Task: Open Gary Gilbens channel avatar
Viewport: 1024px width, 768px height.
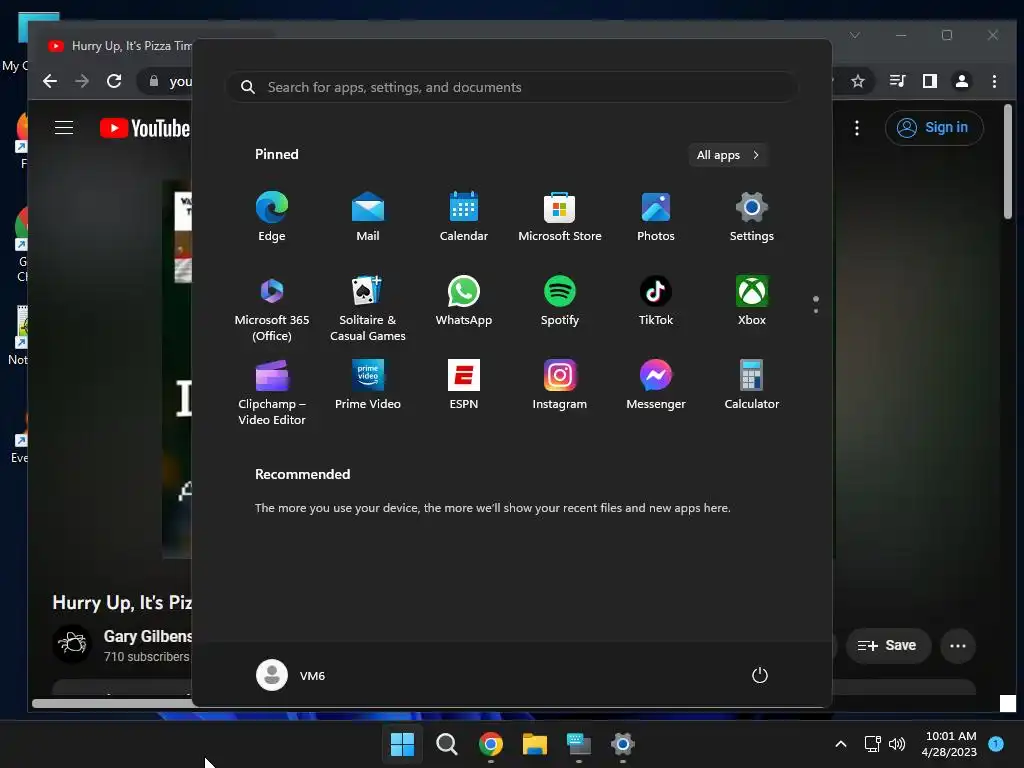Action: [72, 644]
